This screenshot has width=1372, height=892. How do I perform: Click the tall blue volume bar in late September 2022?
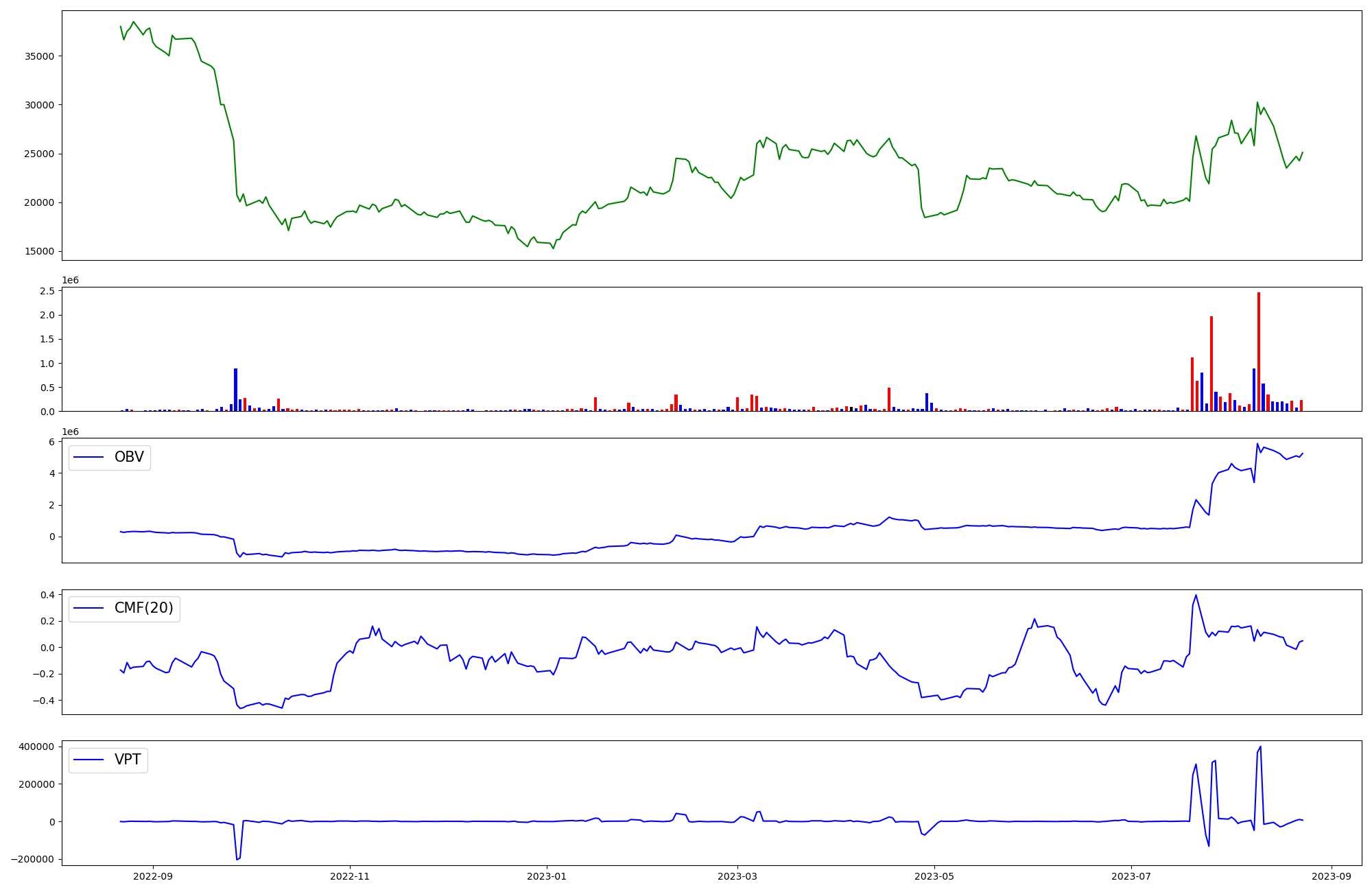tap(235, 390)
